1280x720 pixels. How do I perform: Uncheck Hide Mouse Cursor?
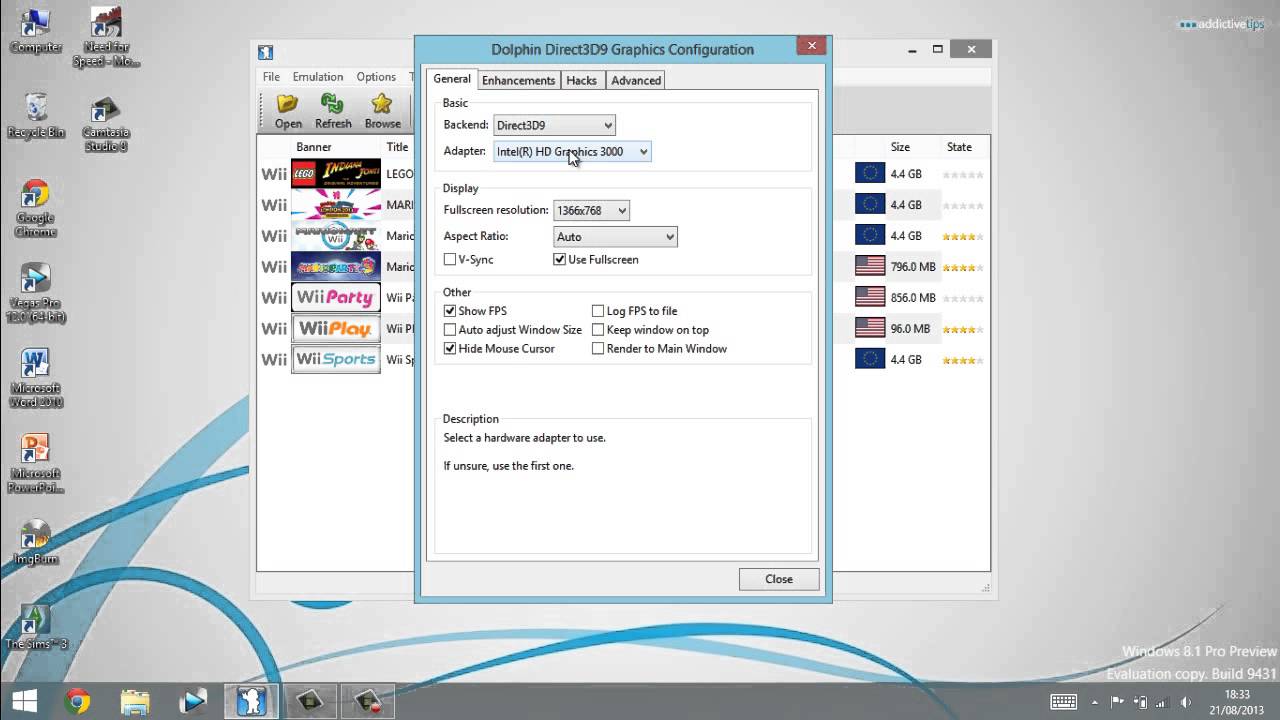(x=450, y=349)
